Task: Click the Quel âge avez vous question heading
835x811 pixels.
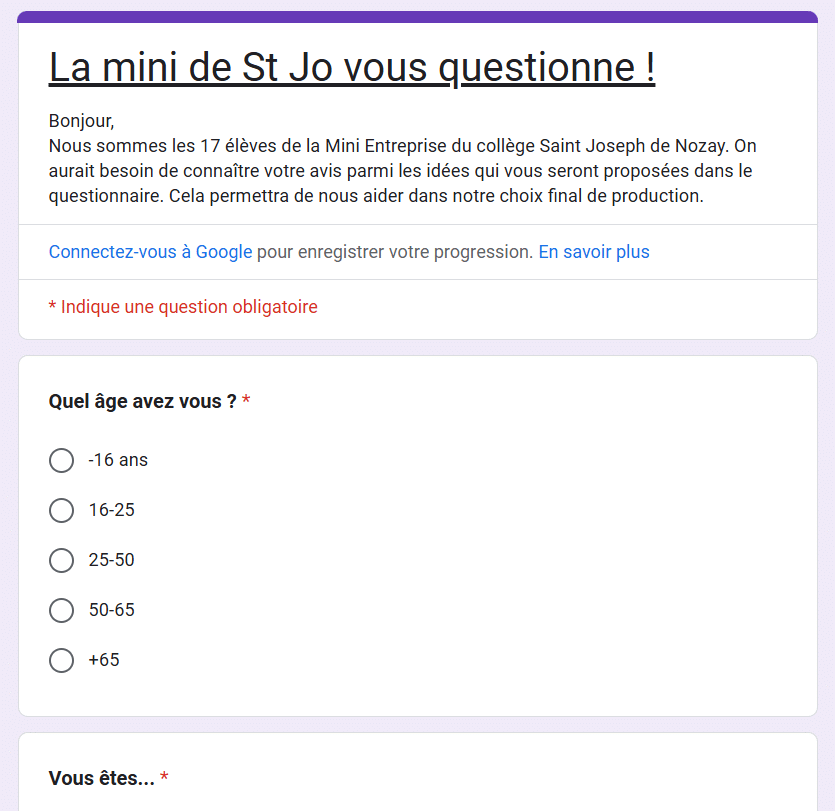Action: pos(142,401)
